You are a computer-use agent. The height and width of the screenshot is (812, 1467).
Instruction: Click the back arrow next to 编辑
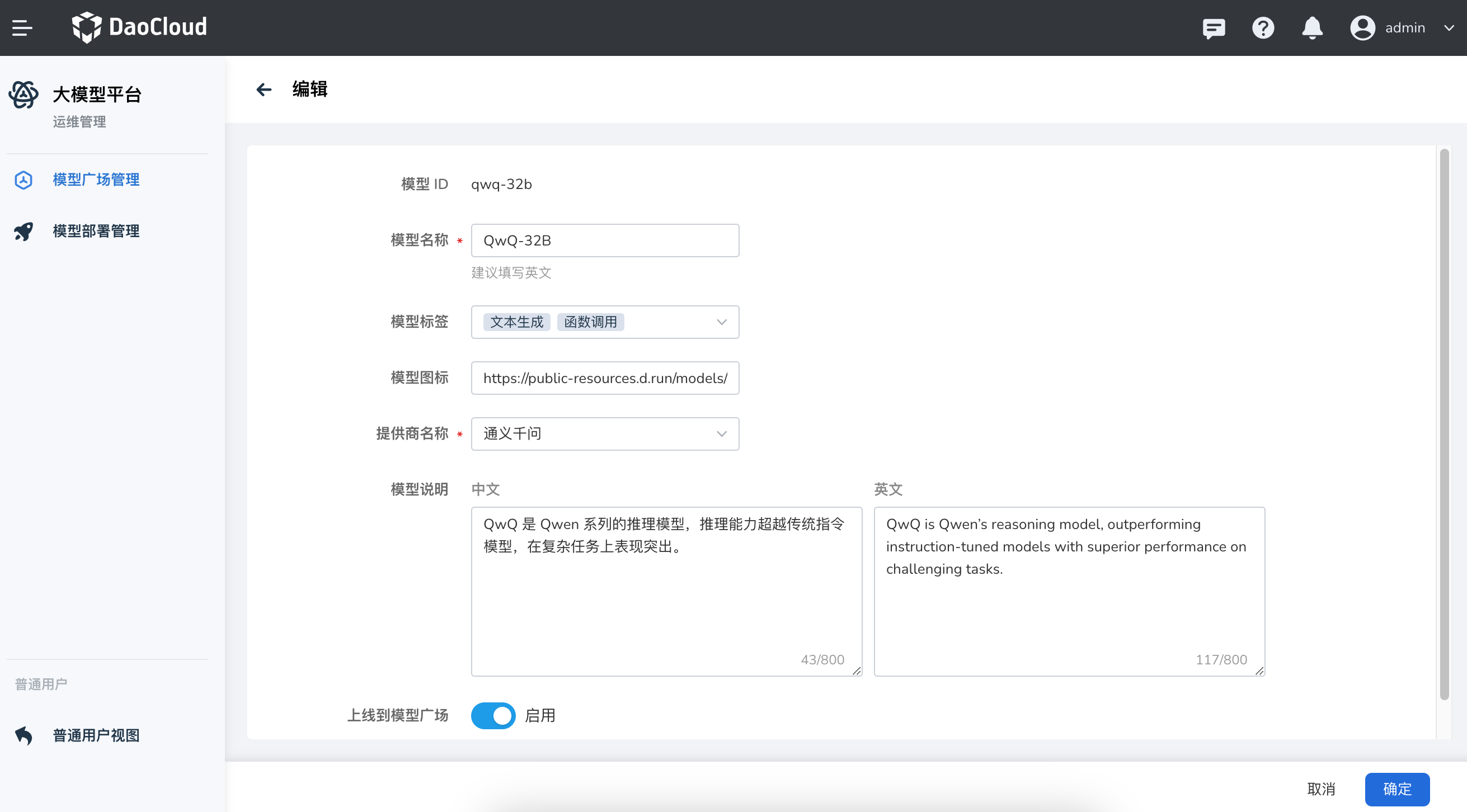pos(264,89)
